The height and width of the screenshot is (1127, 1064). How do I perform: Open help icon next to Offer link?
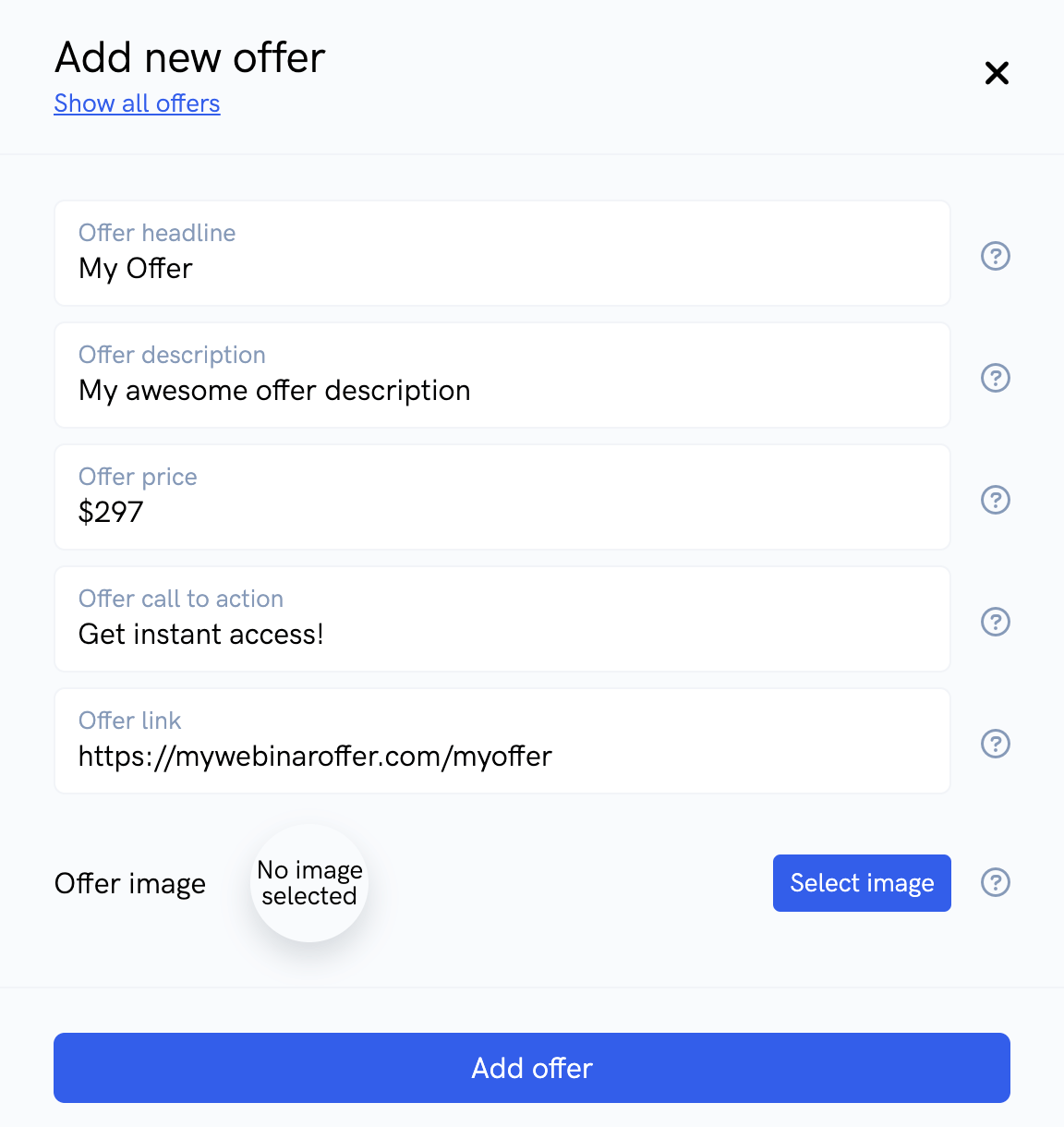[995, 744]
